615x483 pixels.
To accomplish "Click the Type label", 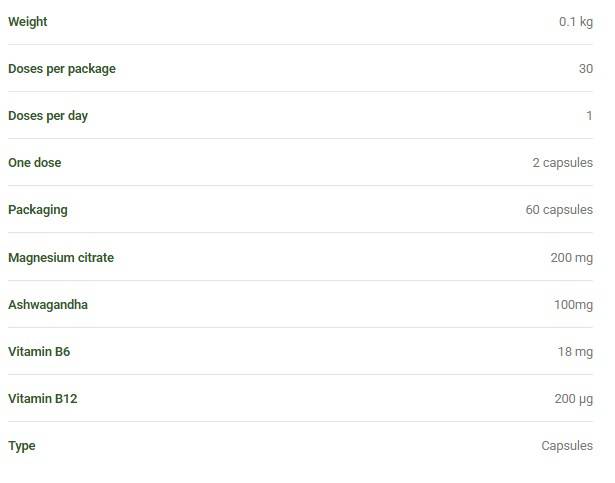I will point(22,446).
